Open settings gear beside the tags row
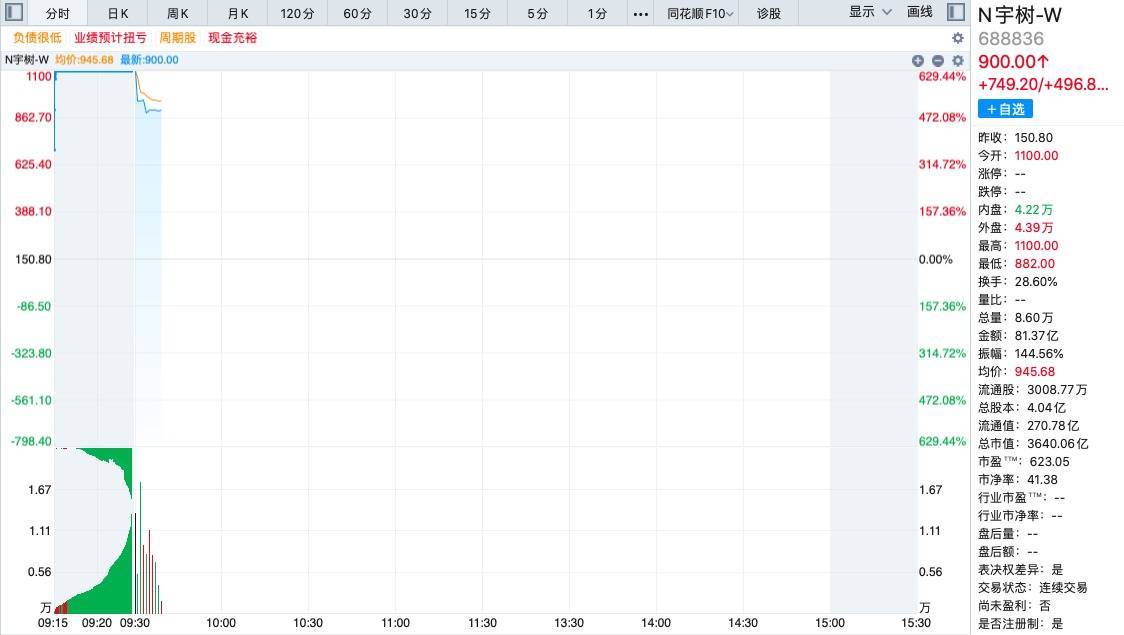 958,38
